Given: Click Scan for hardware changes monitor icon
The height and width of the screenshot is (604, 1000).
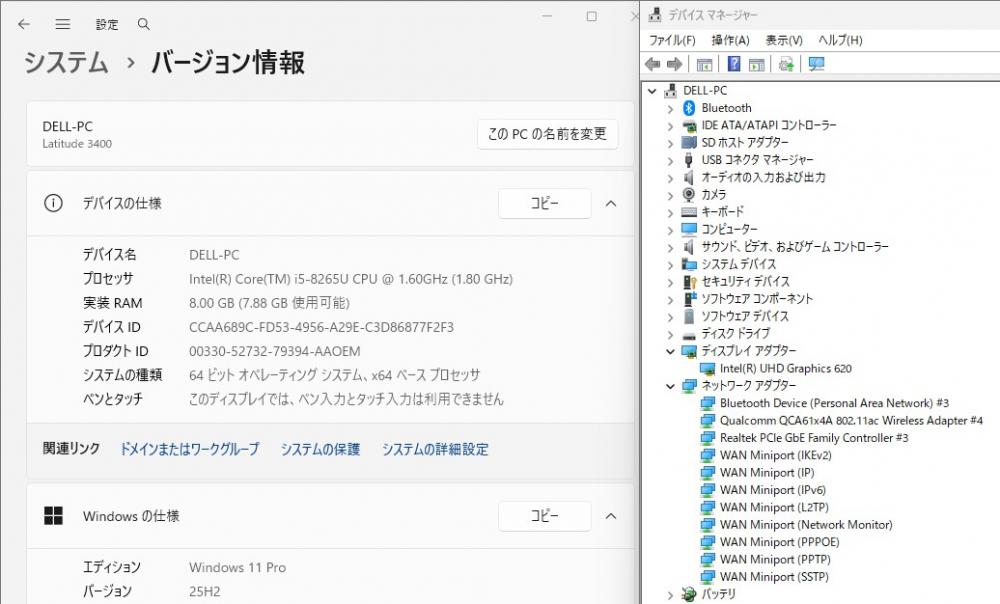Looking at the screenshot, I should point(816,64).
